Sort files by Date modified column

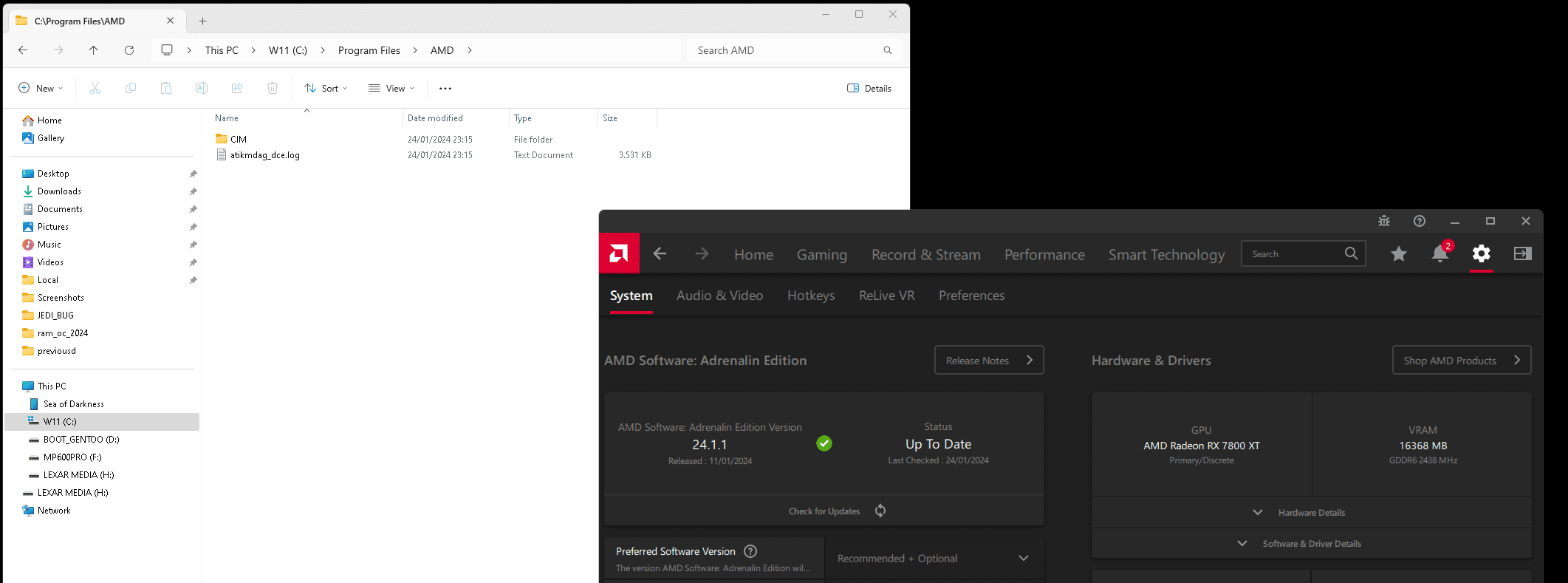tap(435, 118)
